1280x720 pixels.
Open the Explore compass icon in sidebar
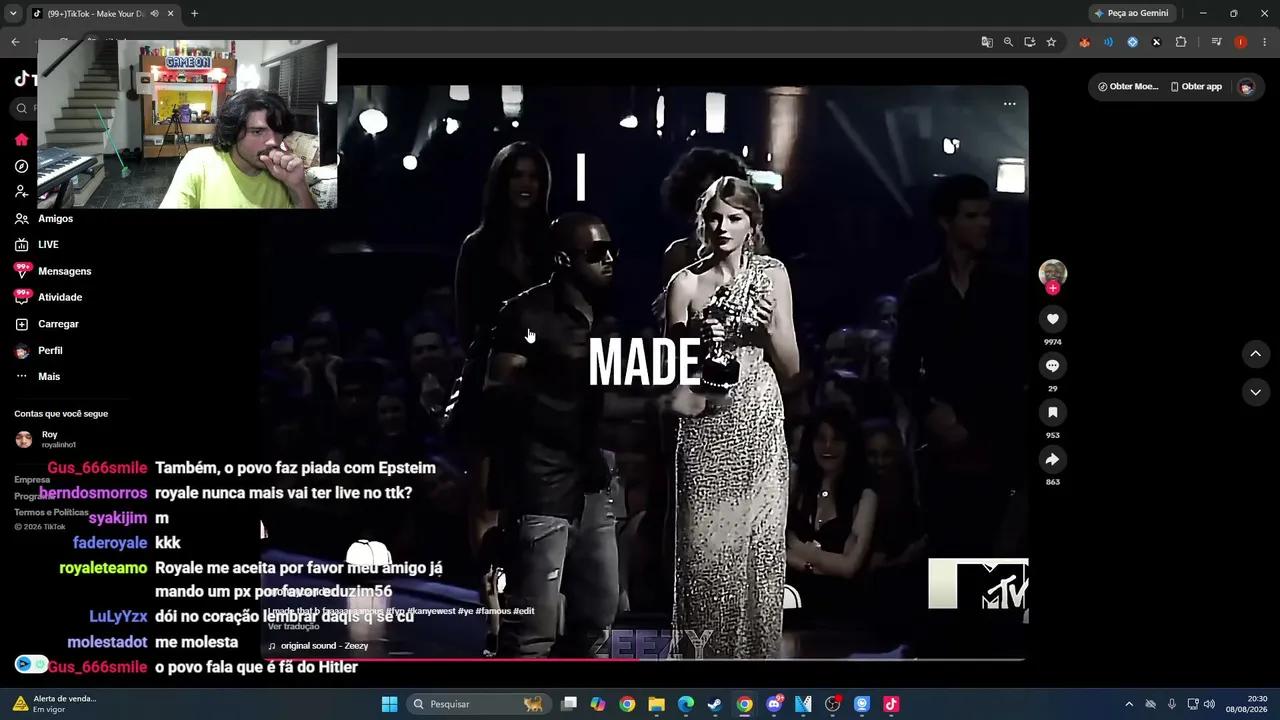21,166
